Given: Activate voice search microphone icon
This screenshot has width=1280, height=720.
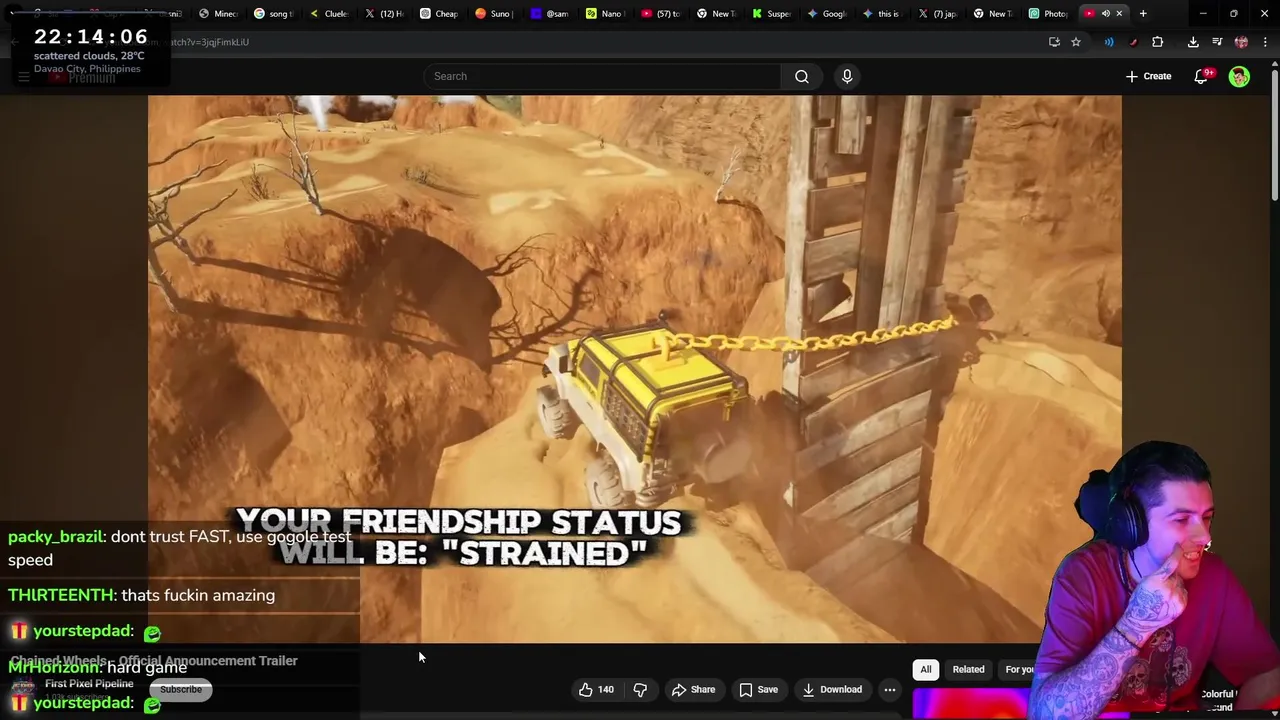Looking at the screenshot, I should (847, 76).
